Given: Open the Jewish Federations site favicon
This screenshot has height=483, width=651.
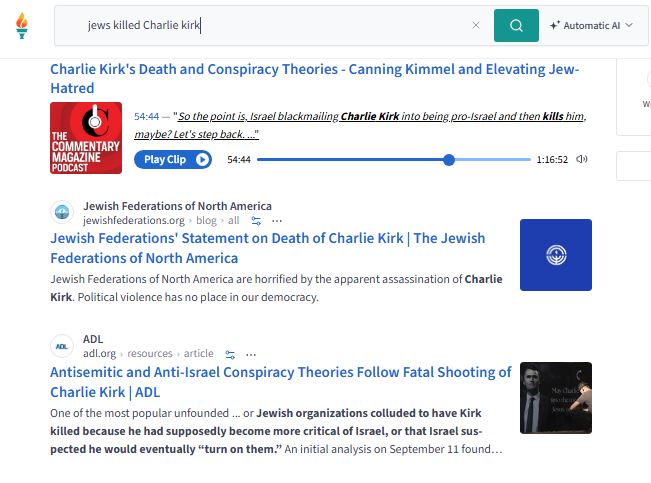Looking at the screenshot, I should click(62, 212).
